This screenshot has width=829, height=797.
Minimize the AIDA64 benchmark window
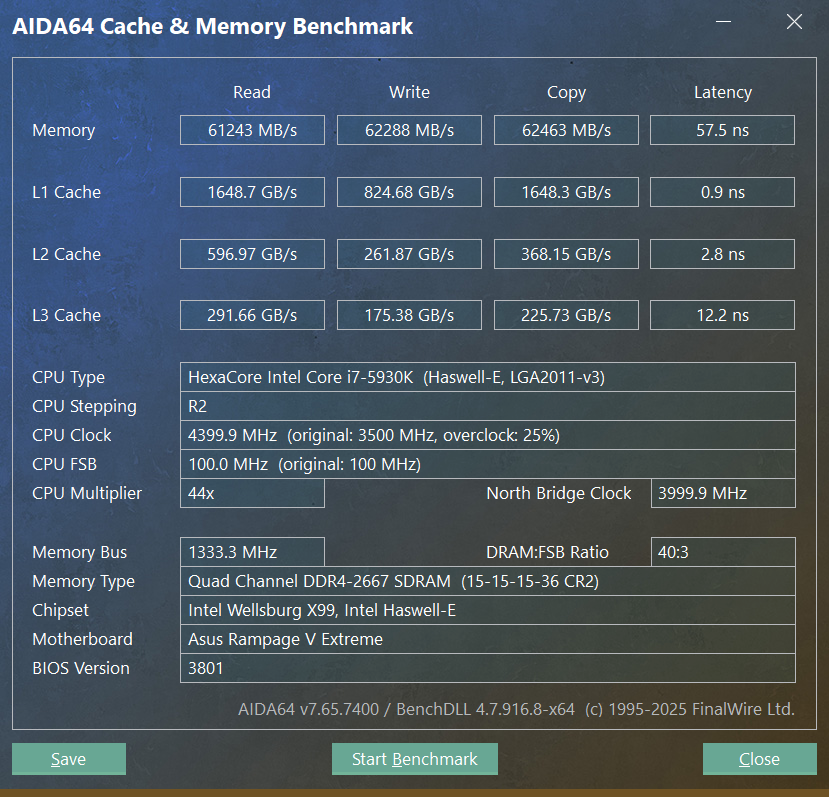[x=723, y=22]
